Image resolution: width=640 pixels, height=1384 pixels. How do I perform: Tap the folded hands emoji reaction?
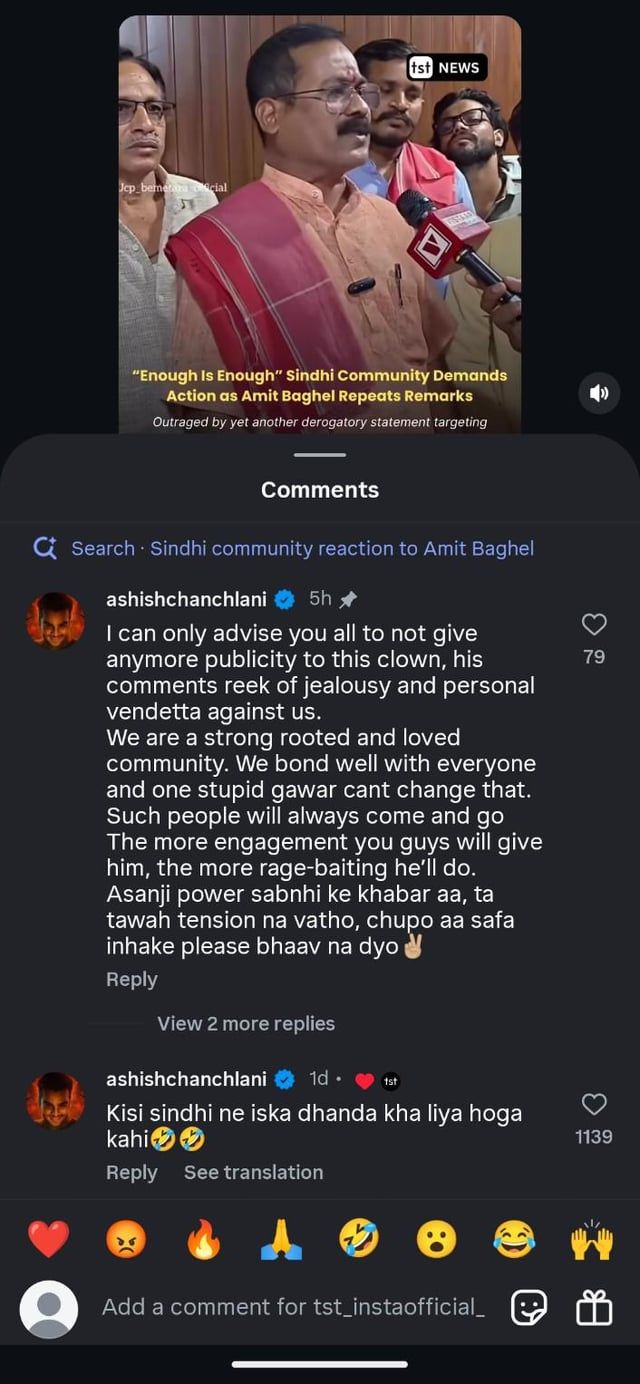(281, 1240)
